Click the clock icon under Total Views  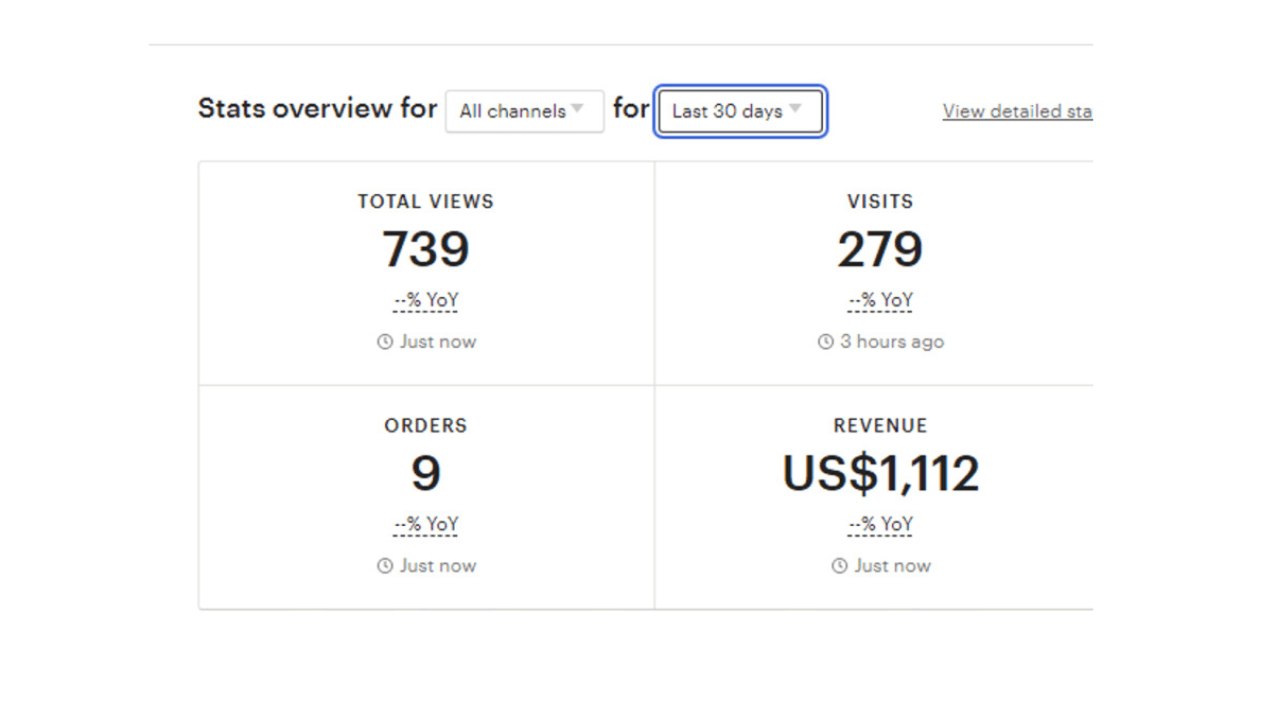coord(385,342)
